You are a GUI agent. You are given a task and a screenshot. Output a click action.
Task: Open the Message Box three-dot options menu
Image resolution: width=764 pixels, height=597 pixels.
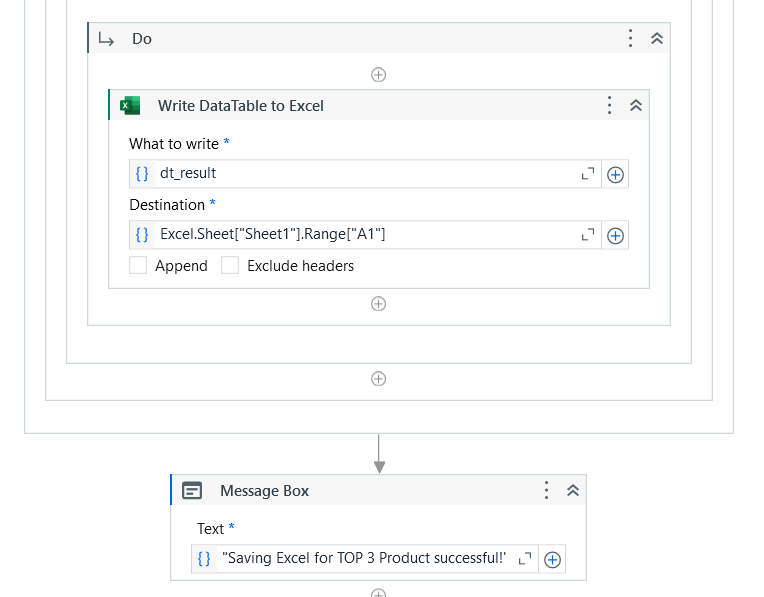547,490
